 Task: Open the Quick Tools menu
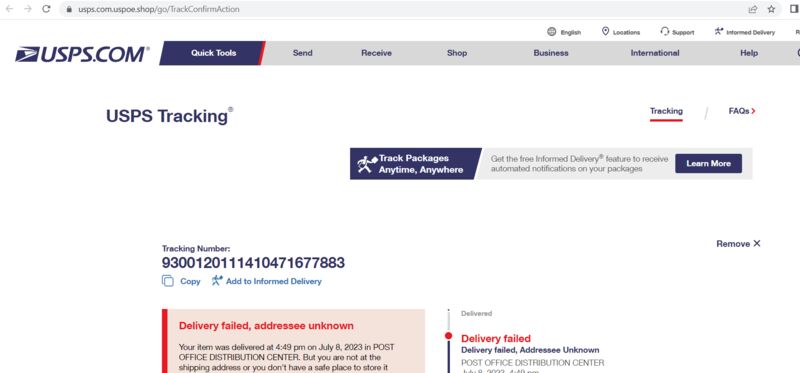pos(213,53)
